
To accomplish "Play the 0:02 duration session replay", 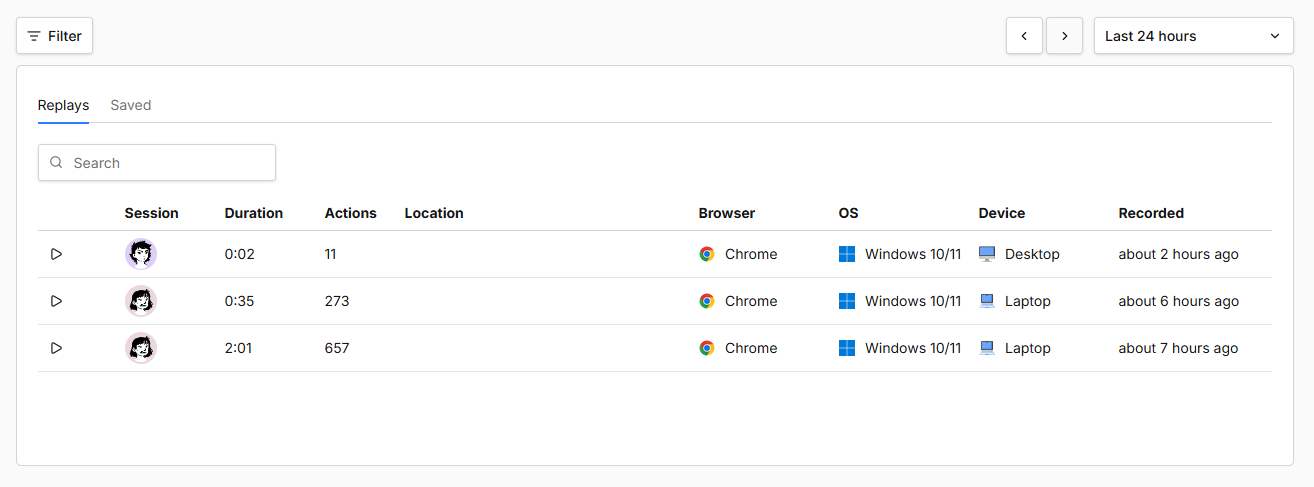I will 56,254.
